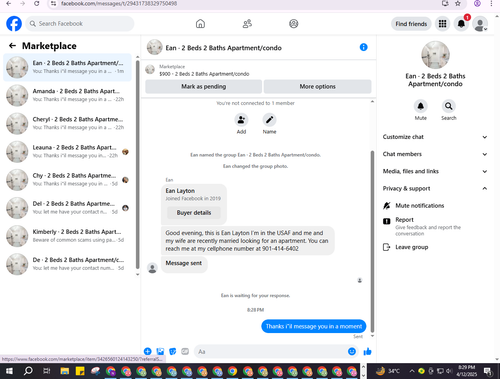Screen dimensions: 500x379
Task: Open Del conversation in list
Action: point(68,208)
